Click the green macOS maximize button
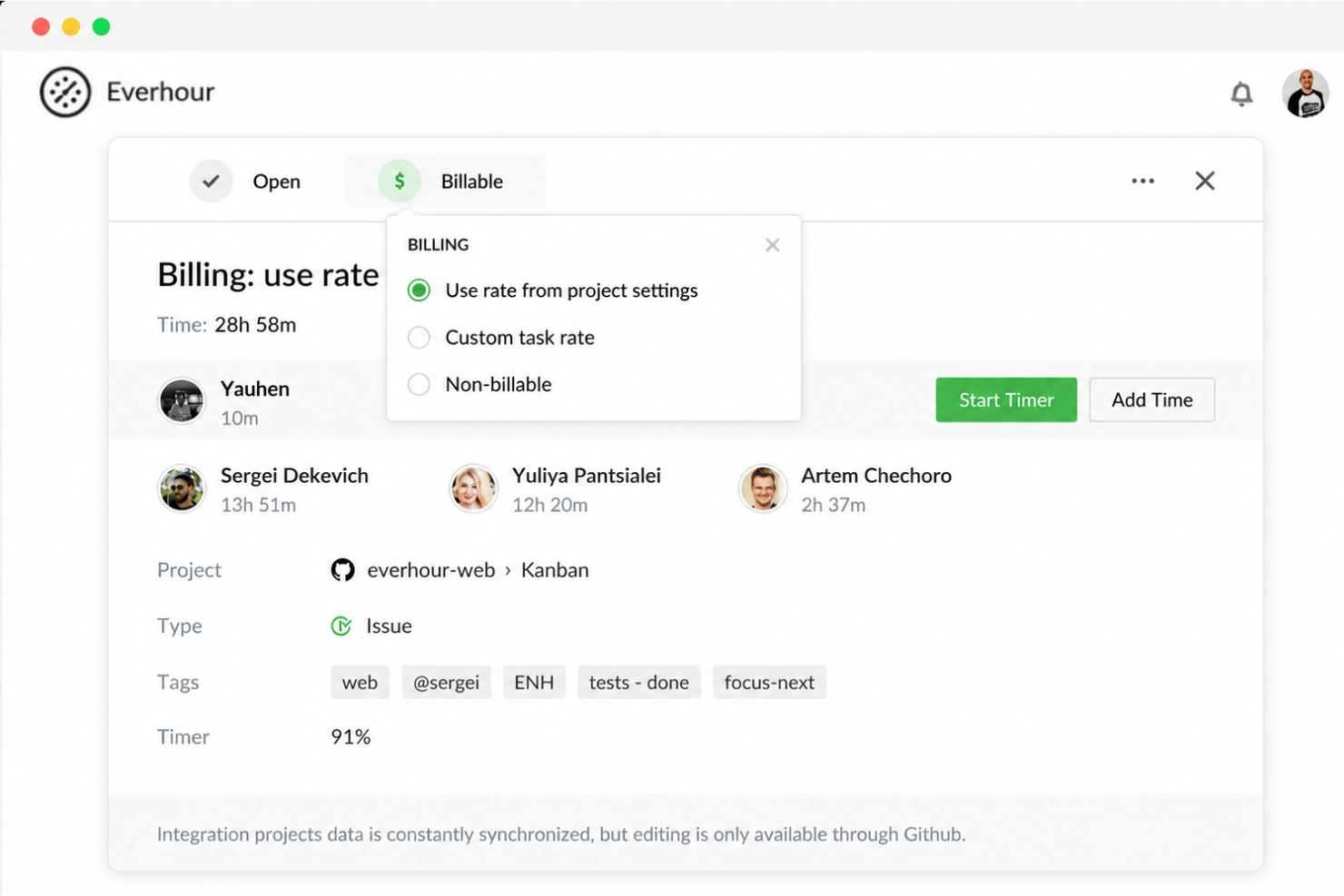This screenshot has width=1344, height=896. pyautogui.click(x=102, y=27)
